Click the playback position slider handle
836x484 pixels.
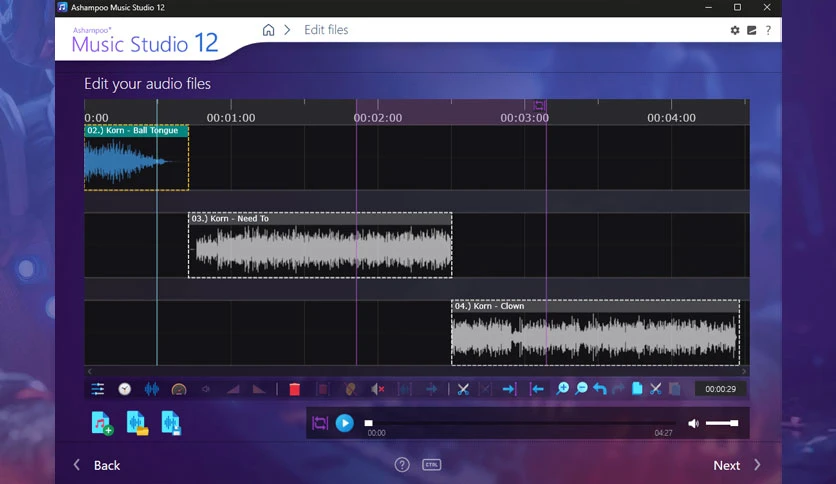pyautogui.click(x=368, y=423)
